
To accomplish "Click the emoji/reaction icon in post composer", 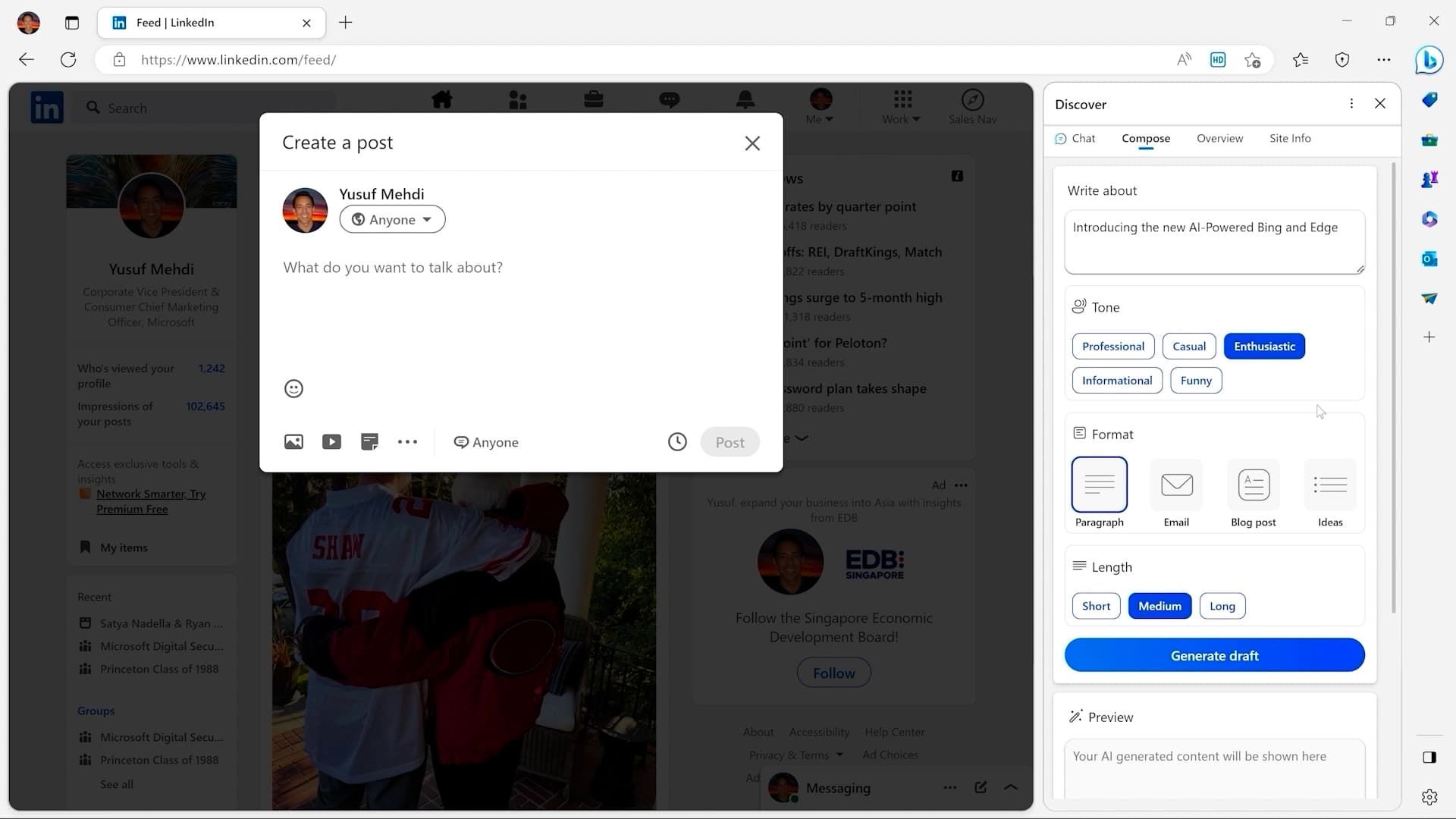I will tap(294, 388).
